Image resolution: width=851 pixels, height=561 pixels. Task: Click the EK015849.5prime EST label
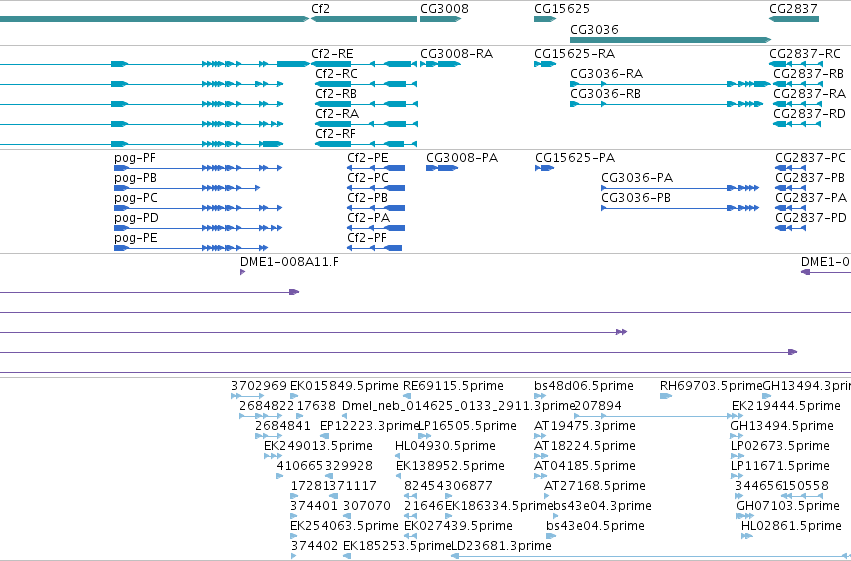pyautogui.click(x=344, y=386)
